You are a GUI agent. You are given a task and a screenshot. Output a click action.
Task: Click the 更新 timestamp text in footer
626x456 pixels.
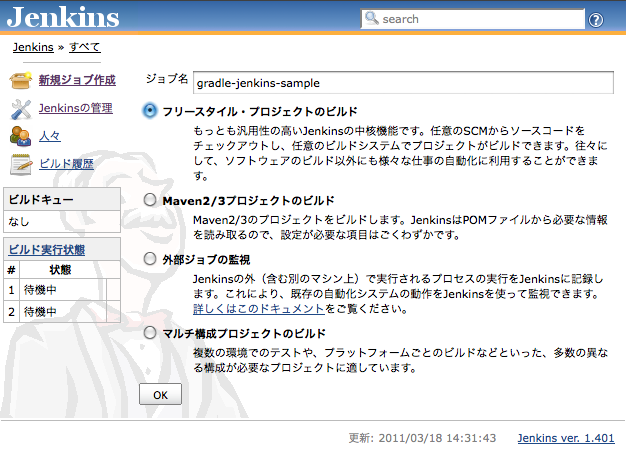click(x=422, y=438)
